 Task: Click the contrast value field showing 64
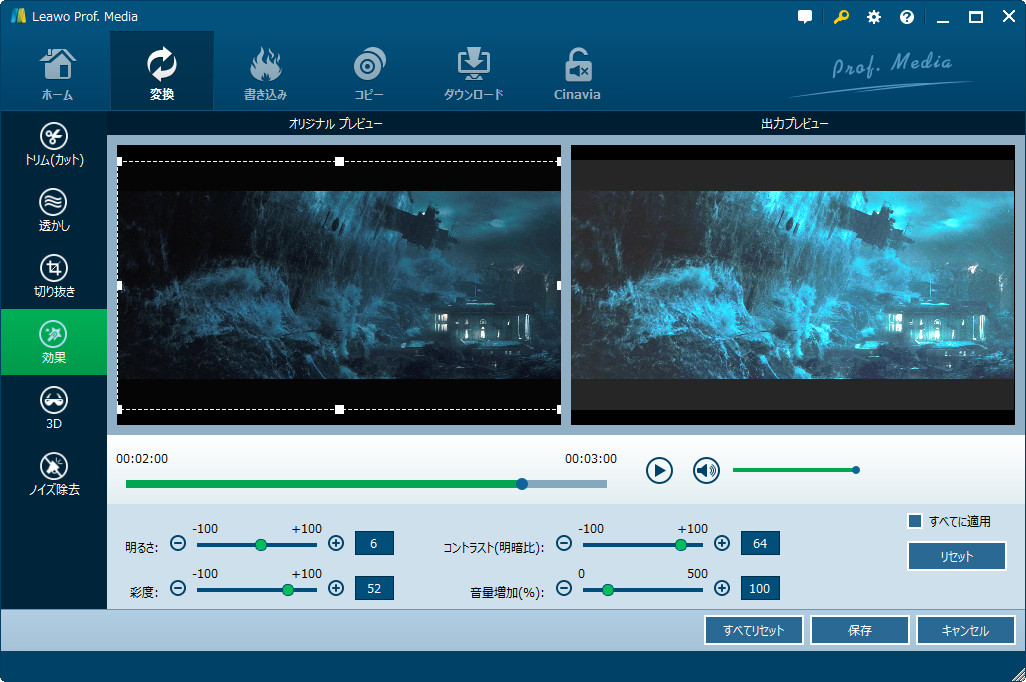tap(760, 543)
